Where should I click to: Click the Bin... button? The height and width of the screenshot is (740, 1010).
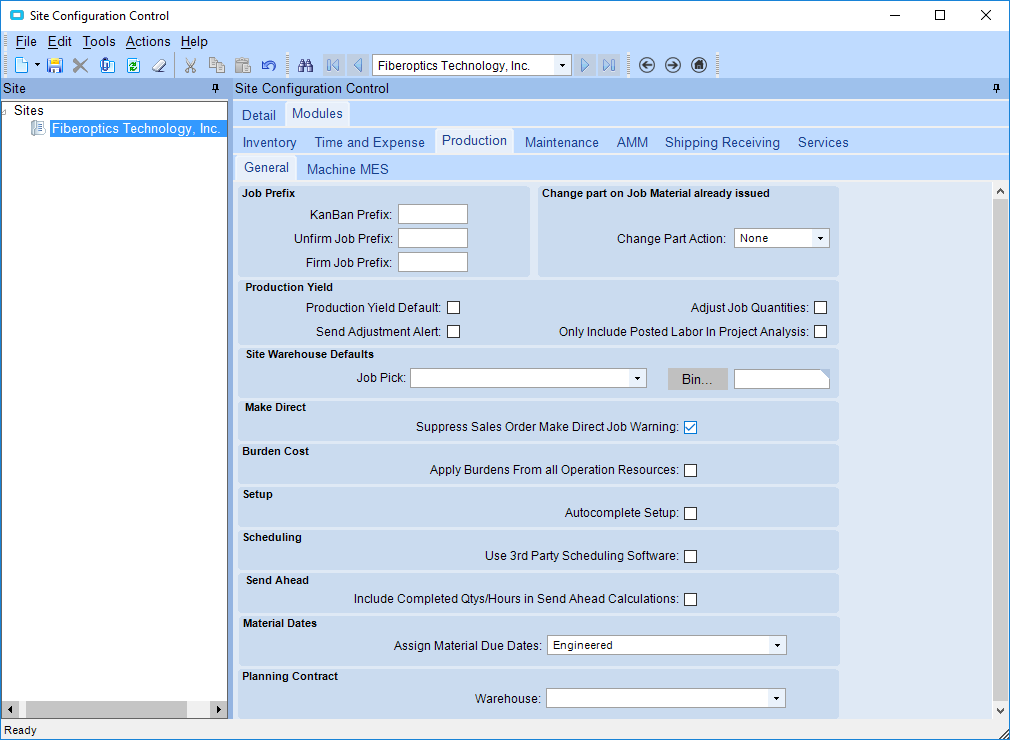point(698,379)
